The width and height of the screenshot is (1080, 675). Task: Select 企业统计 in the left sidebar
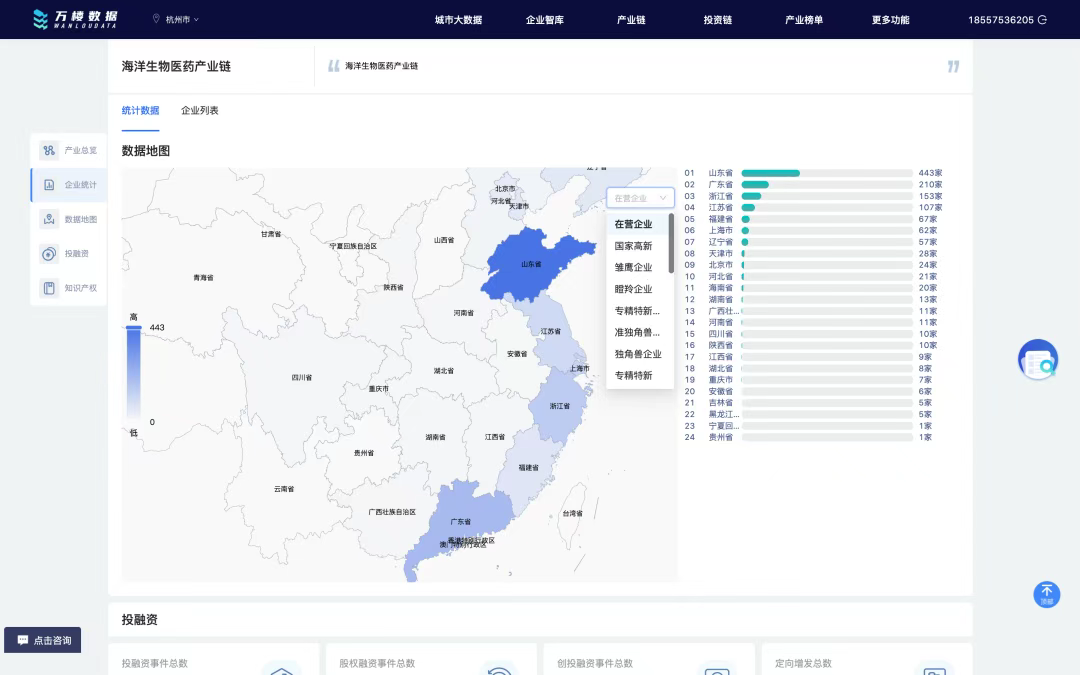coord(69,185)
